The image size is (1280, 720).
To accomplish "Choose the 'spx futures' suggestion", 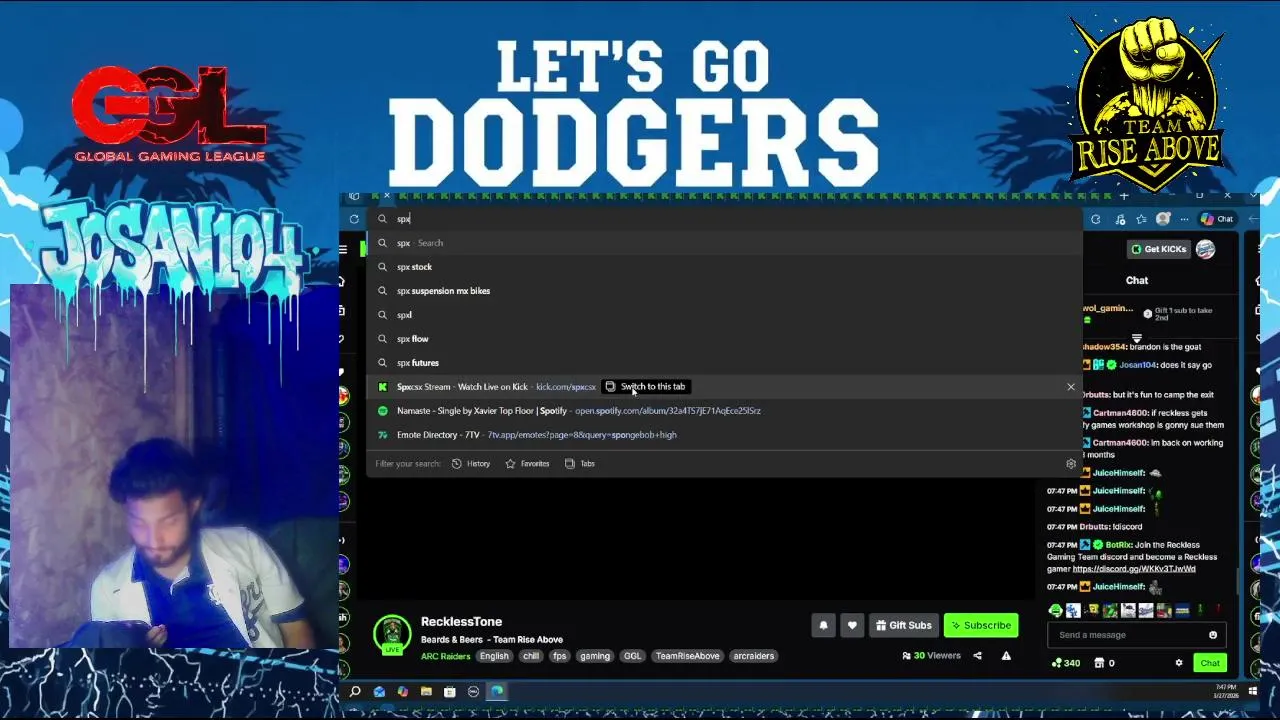I will (x=725, y=363).
